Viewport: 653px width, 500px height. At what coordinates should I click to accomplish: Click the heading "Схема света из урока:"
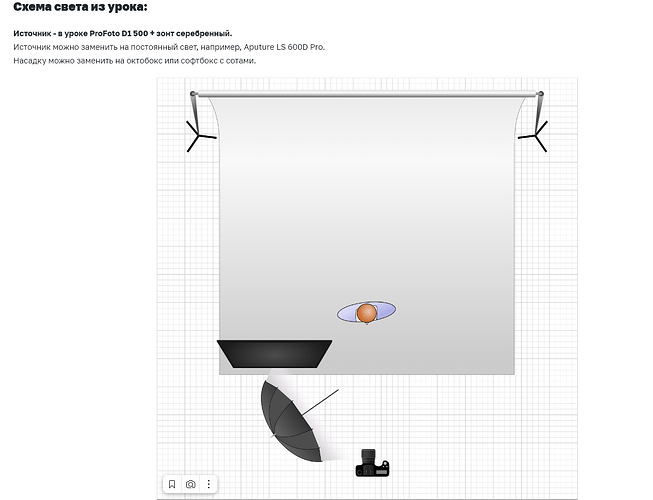(x=80, y=9)
